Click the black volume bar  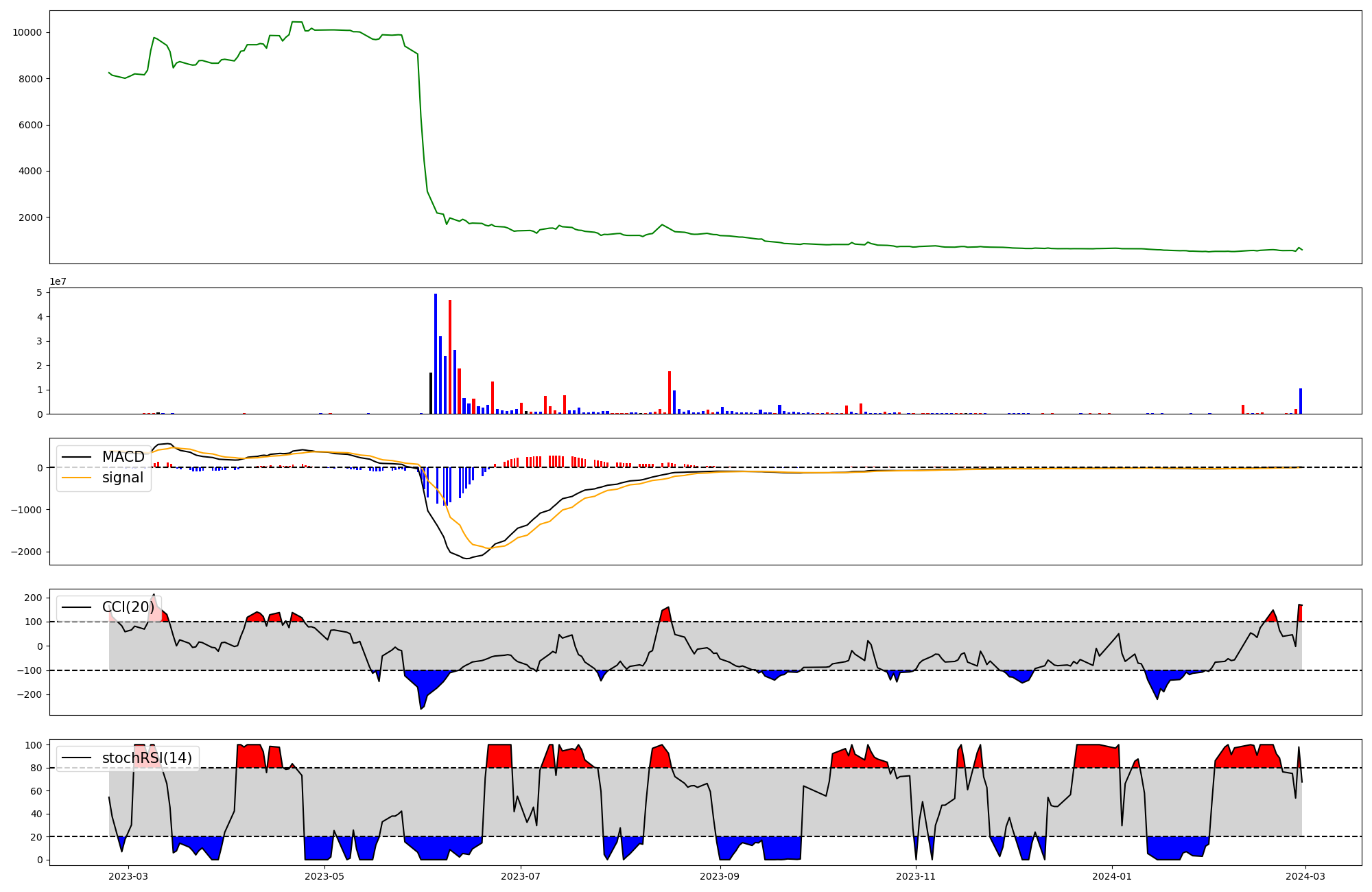(431, 395)
